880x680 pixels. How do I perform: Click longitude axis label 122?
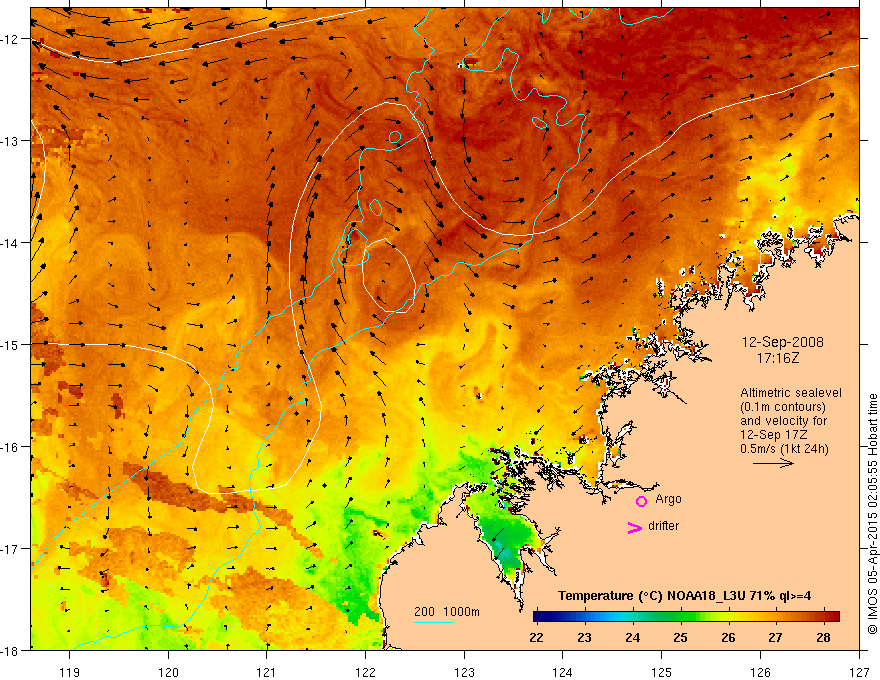(x=365, y=672)
